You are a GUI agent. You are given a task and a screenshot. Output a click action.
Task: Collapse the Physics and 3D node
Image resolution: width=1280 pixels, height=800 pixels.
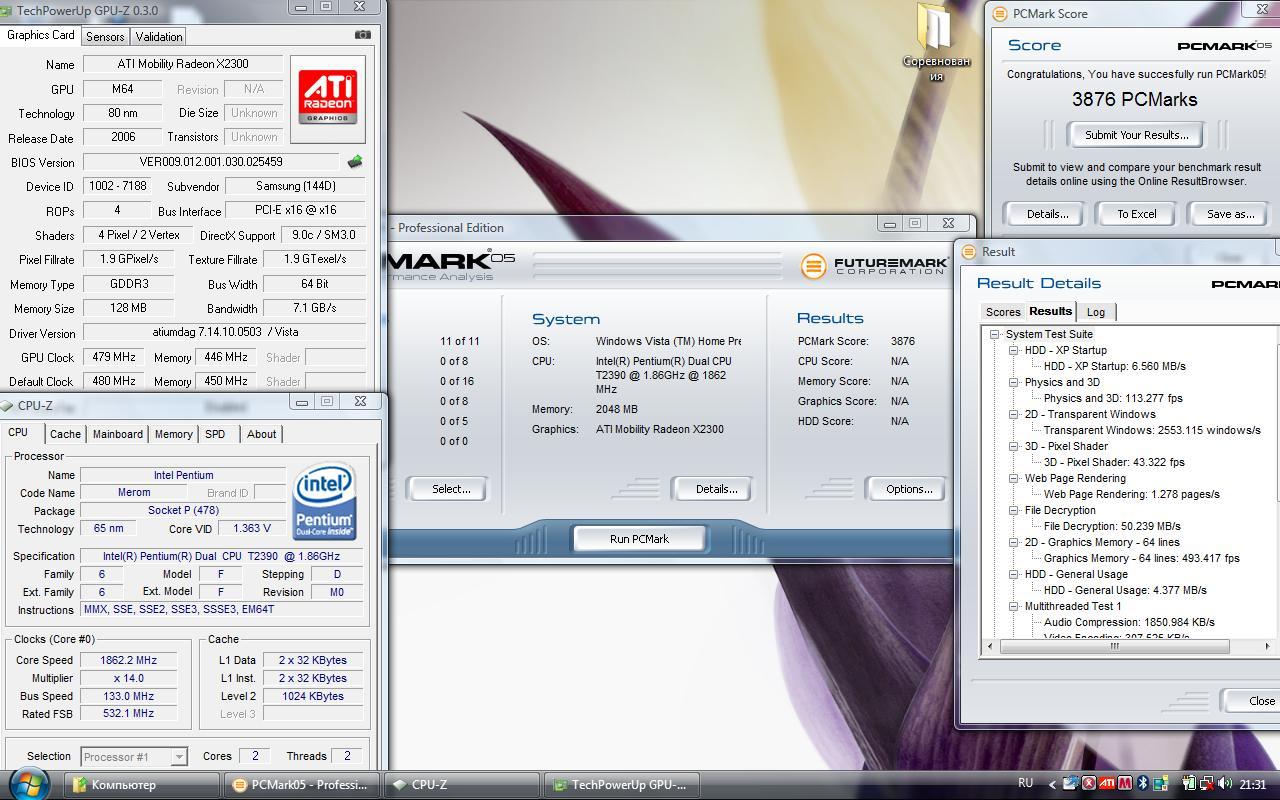click(x=1014, y=383)
